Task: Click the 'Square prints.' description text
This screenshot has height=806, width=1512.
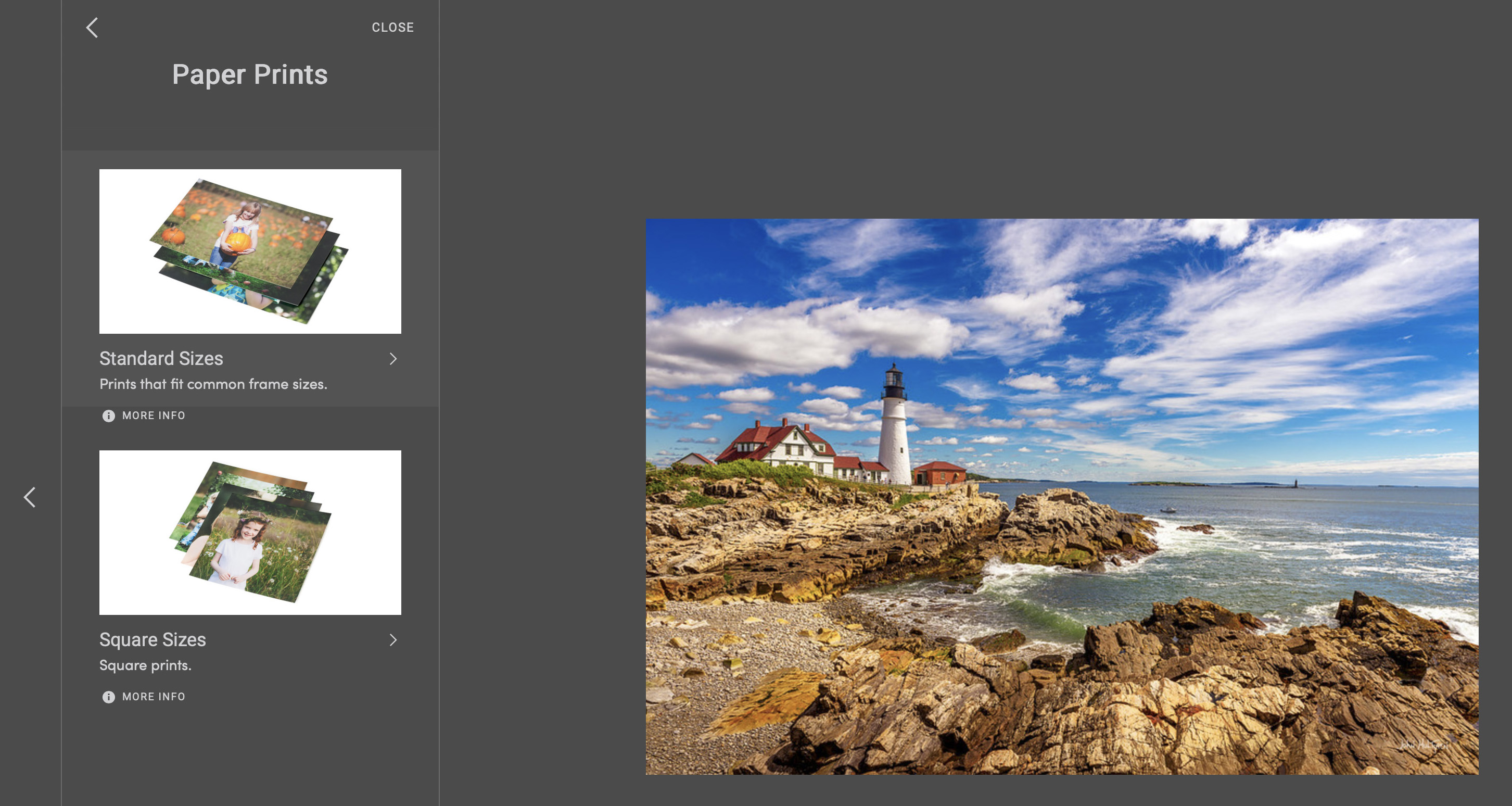Action: [145, 665]
